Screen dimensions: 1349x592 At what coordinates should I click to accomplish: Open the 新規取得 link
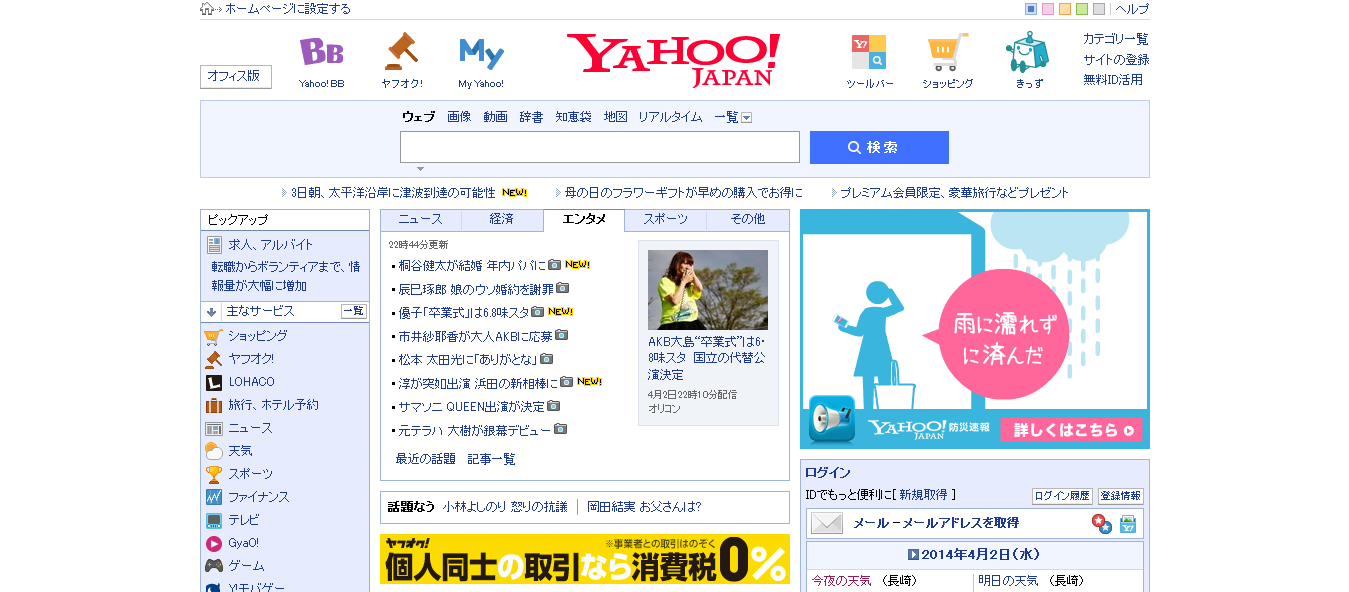point(922,495)
